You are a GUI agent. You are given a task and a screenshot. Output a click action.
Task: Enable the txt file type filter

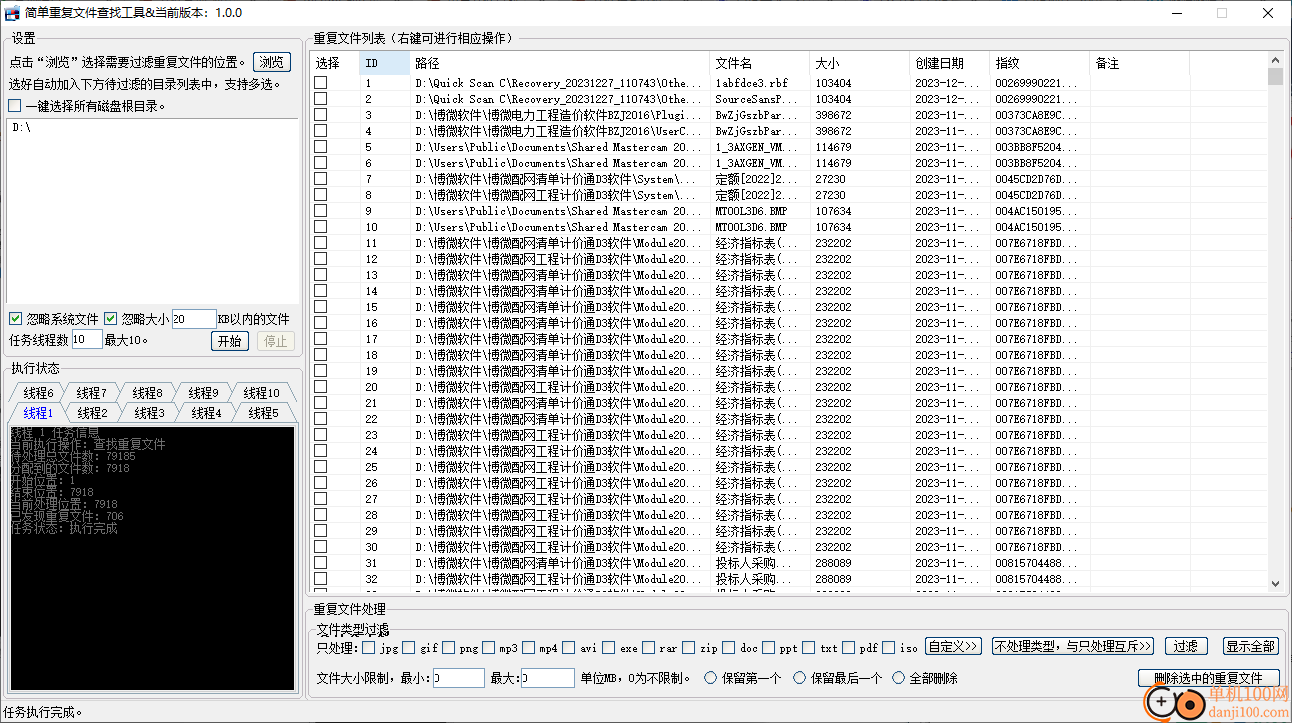point(808,647)
